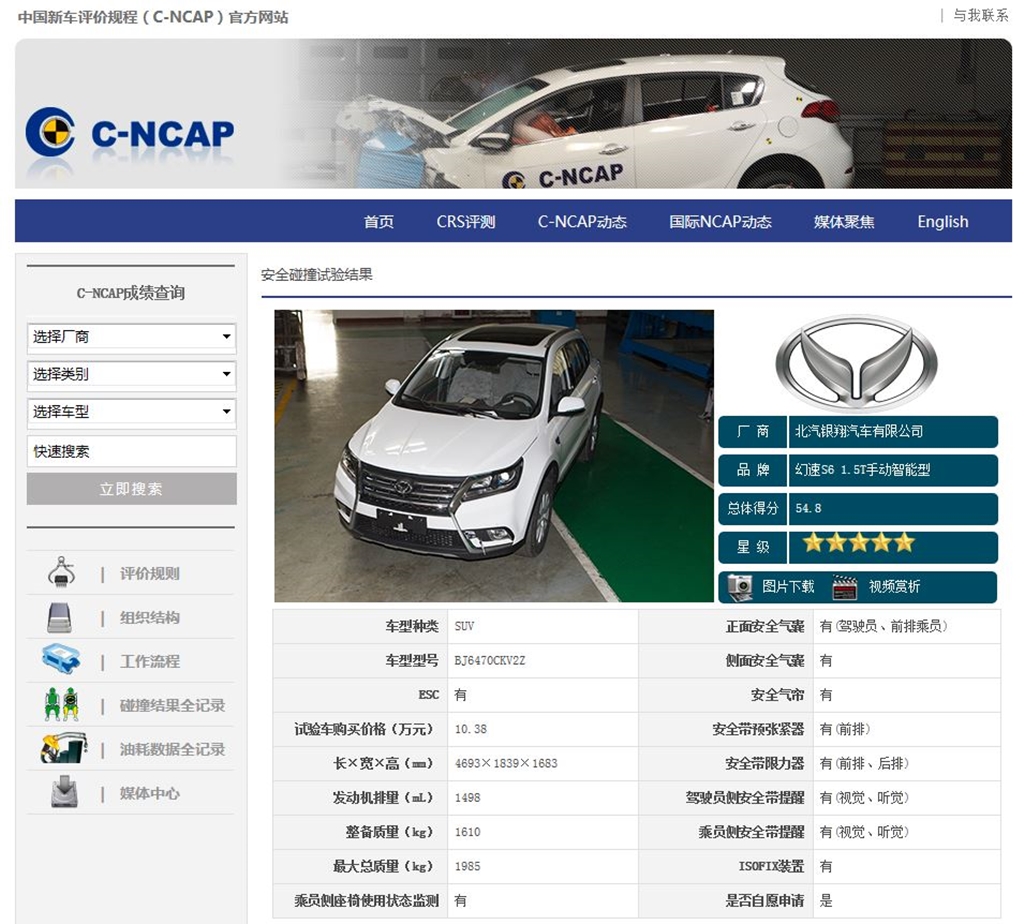Click the C-NCAP logo in the header

pyautogui.click(x=129, y=134)
